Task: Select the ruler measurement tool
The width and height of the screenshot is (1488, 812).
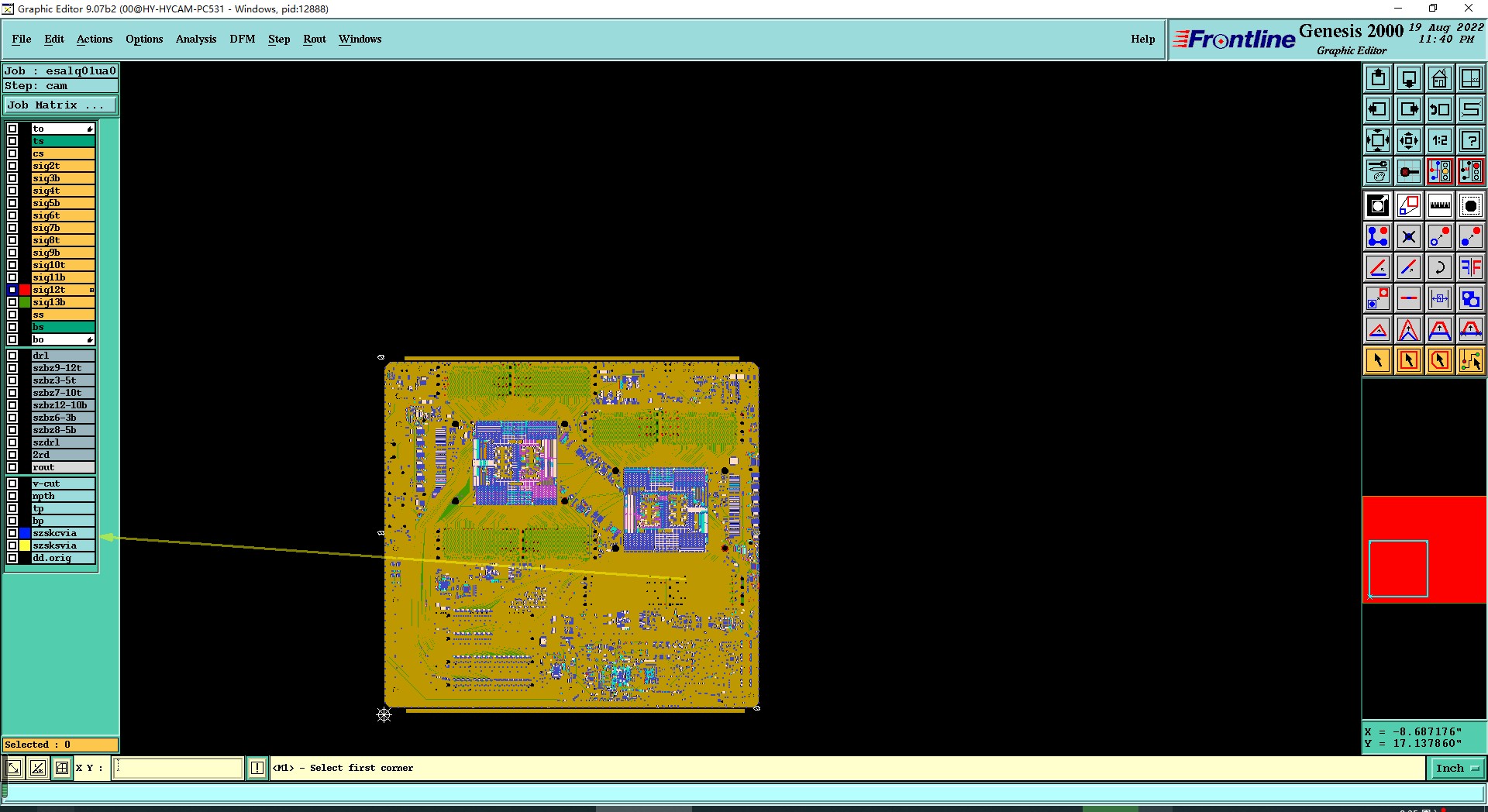Action: 1440,205
